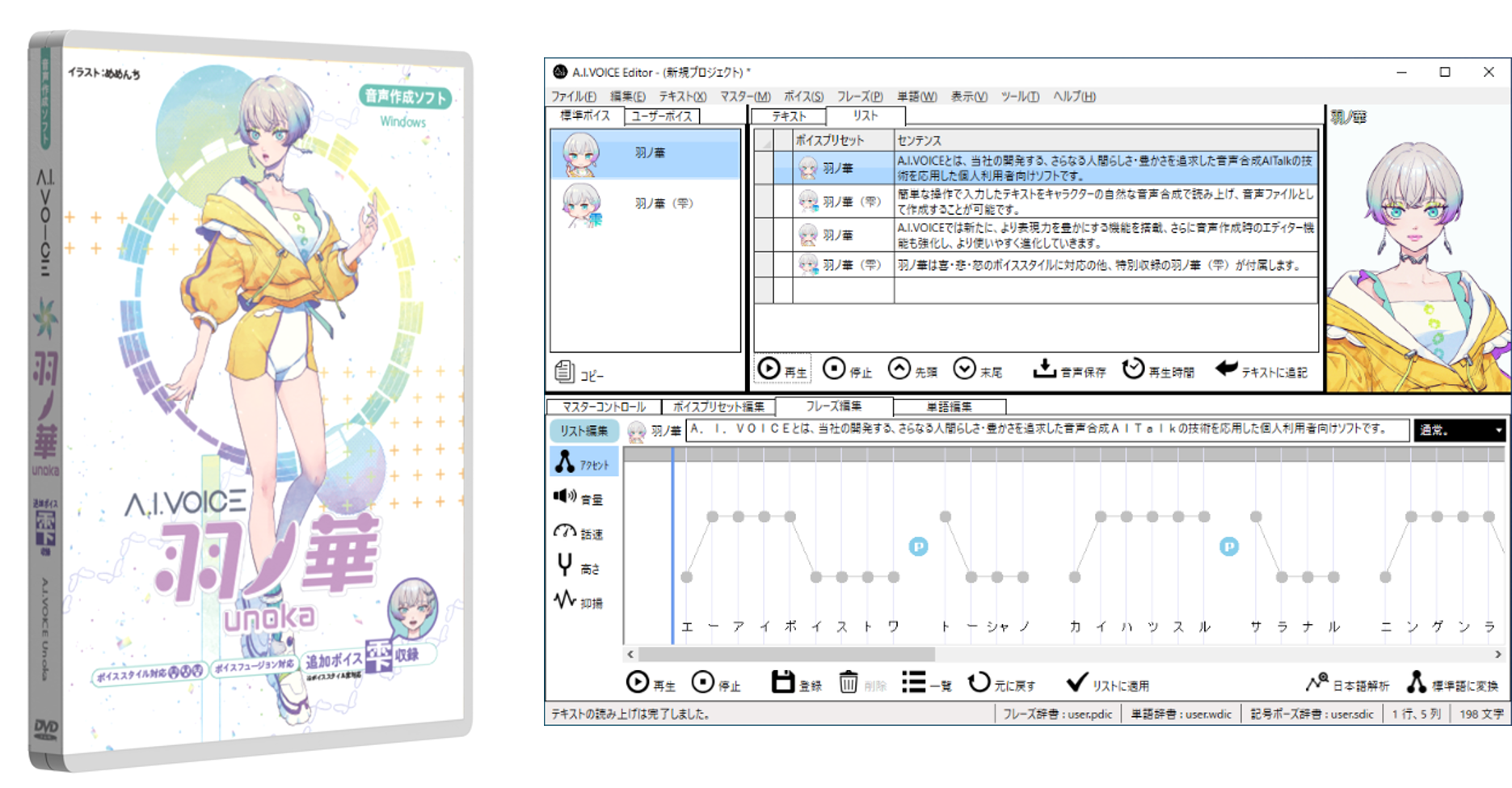
Task: Open the テキスト(X) menu
Action: 682,96
